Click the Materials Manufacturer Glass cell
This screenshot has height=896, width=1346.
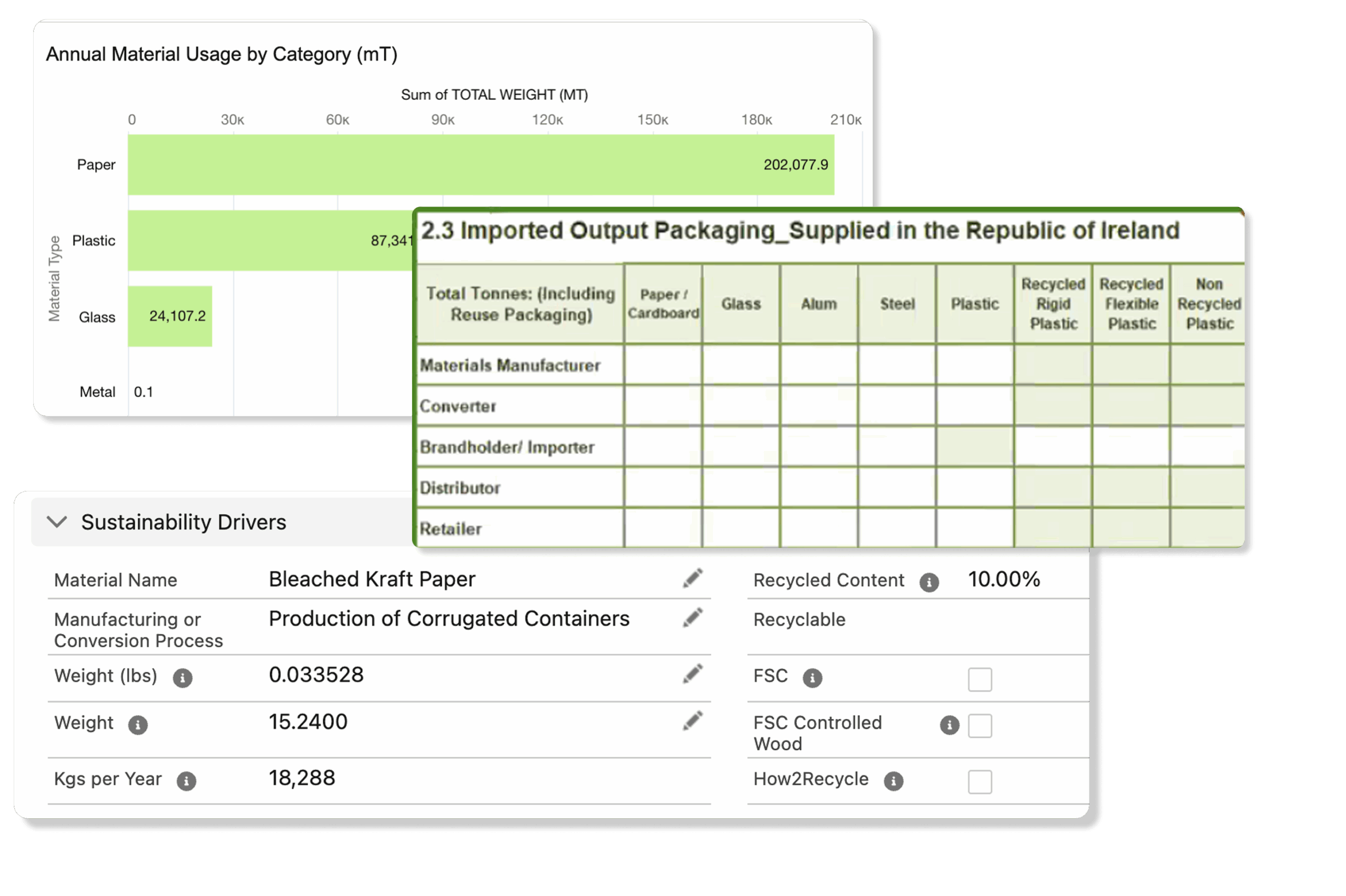click(741, 365)
